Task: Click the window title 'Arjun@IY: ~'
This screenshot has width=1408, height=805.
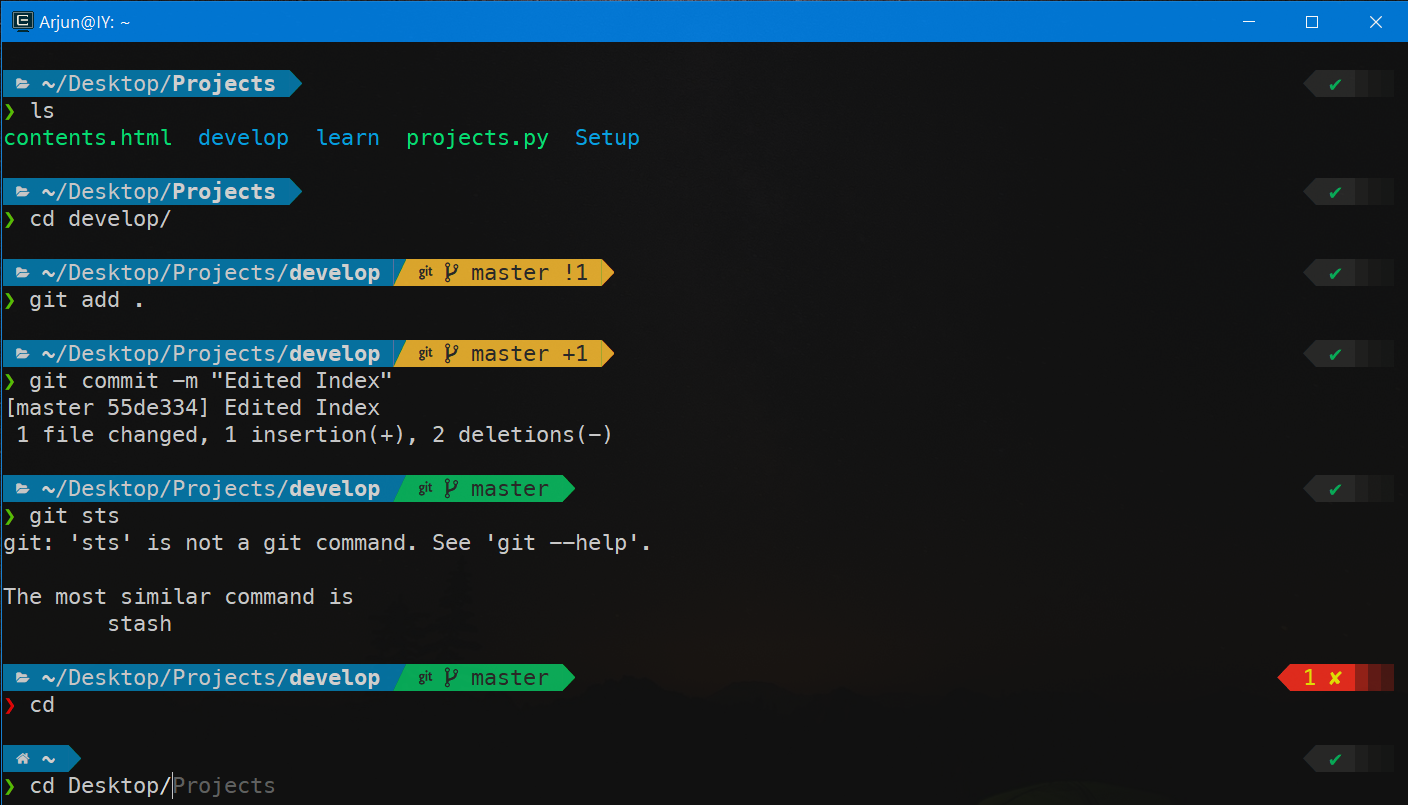Action: click(x=85, y=22)
